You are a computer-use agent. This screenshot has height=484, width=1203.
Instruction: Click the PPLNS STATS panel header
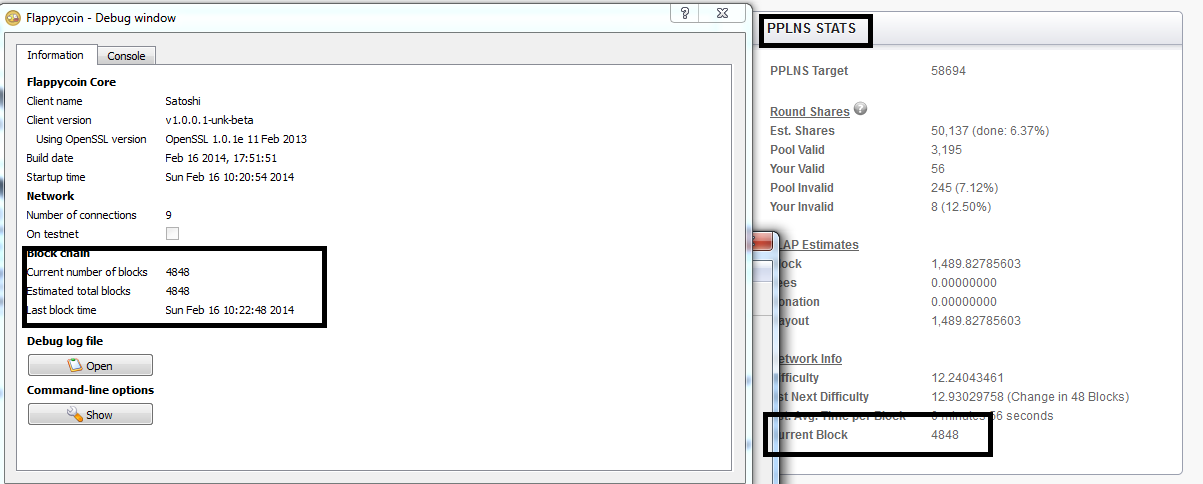tap(811, 29)
